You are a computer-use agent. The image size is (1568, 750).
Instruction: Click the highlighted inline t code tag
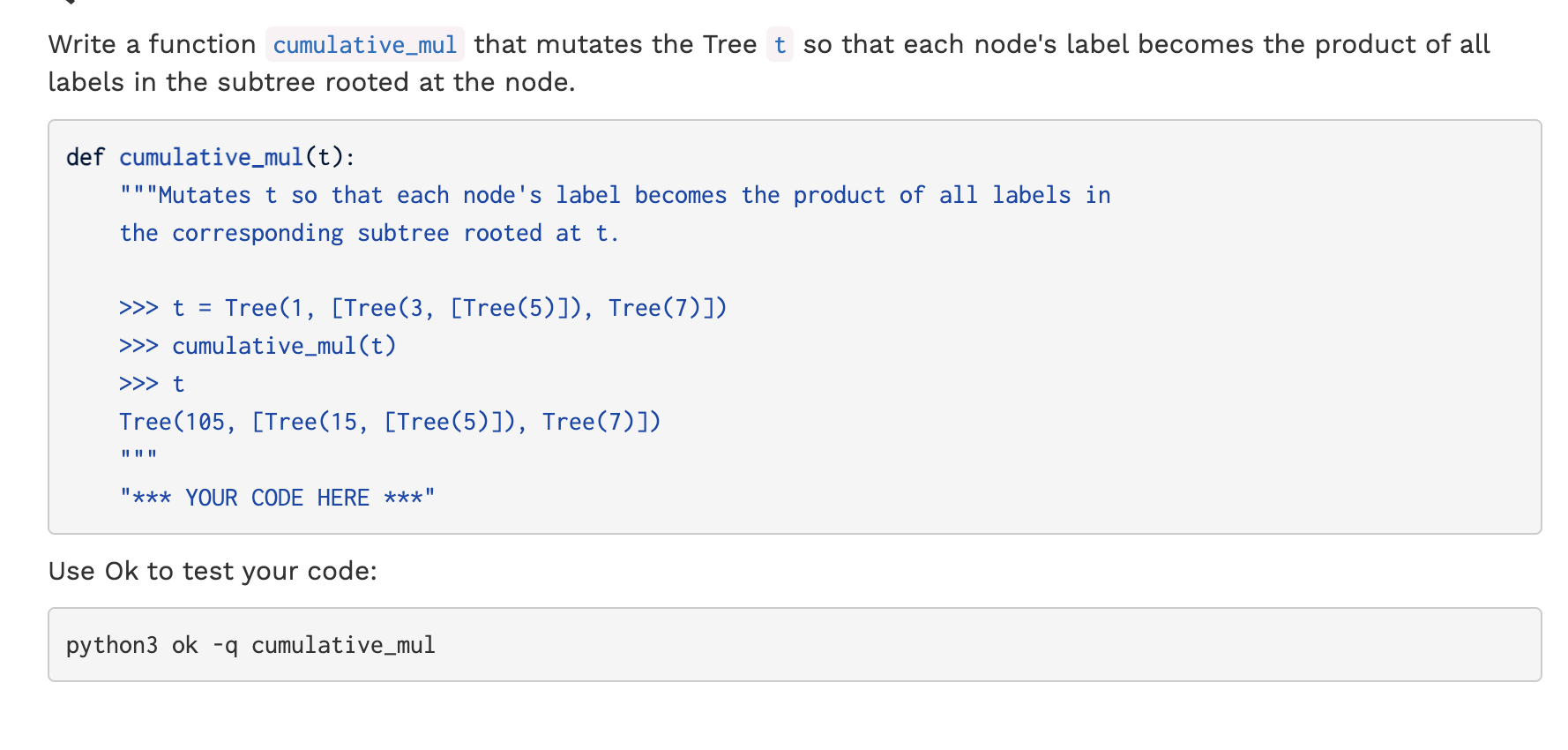click(x=780, y=45)
